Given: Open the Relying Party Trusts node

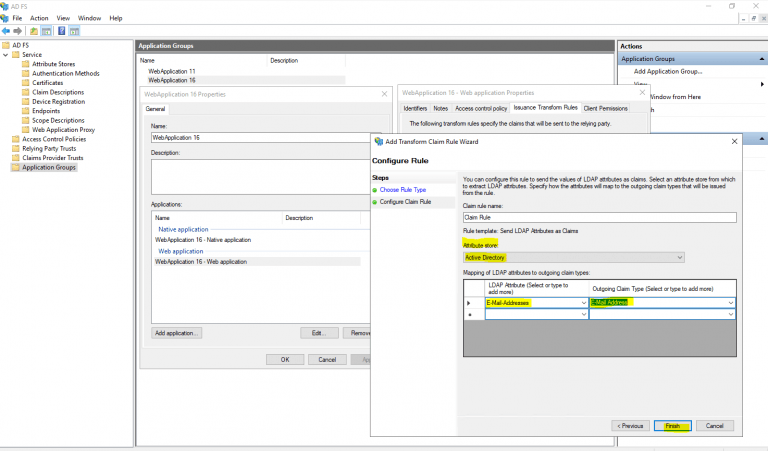Looking at the screenshot, I should [x=48, y=148].
